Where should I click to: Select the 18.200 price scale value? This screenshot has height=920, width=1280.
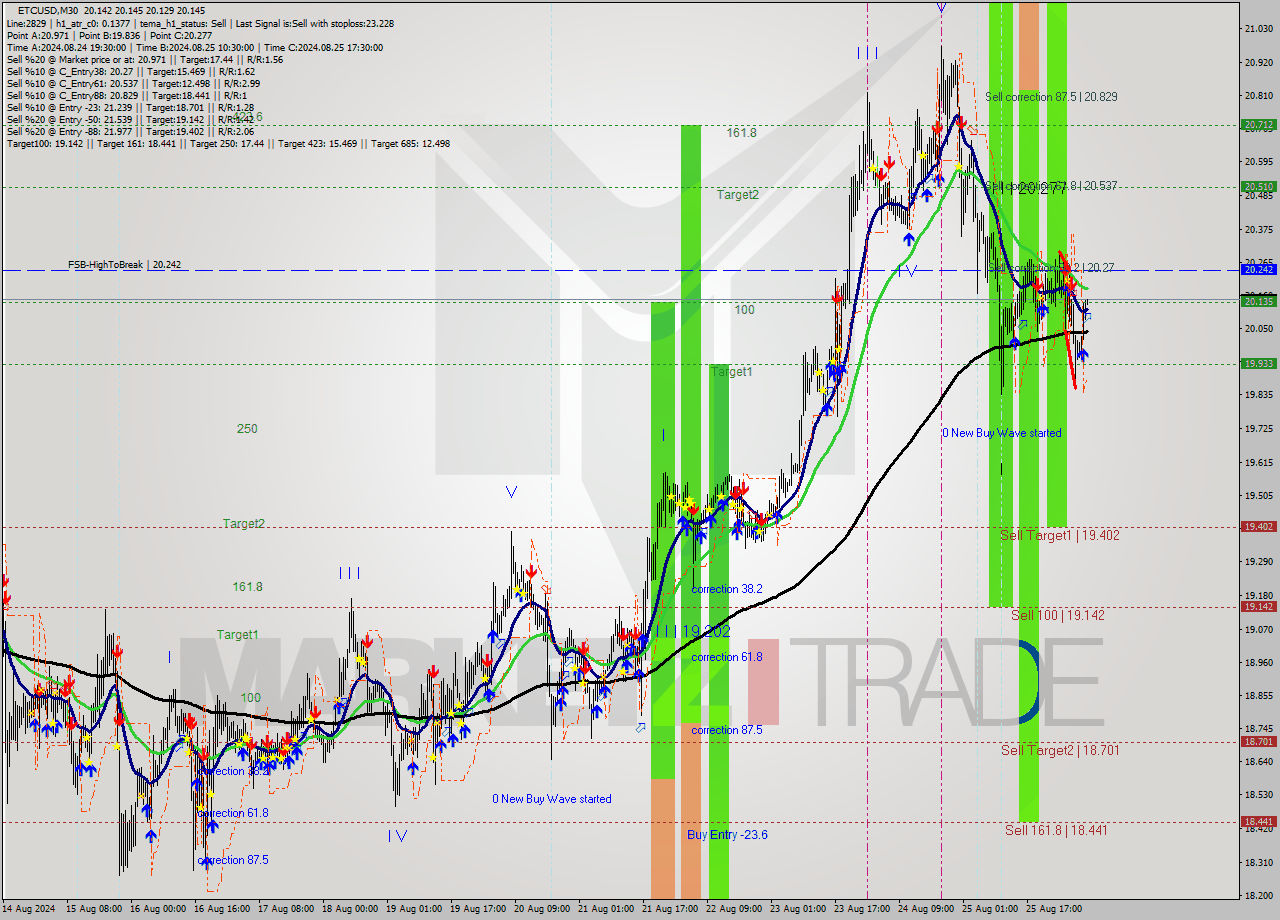click(1257, 895)
